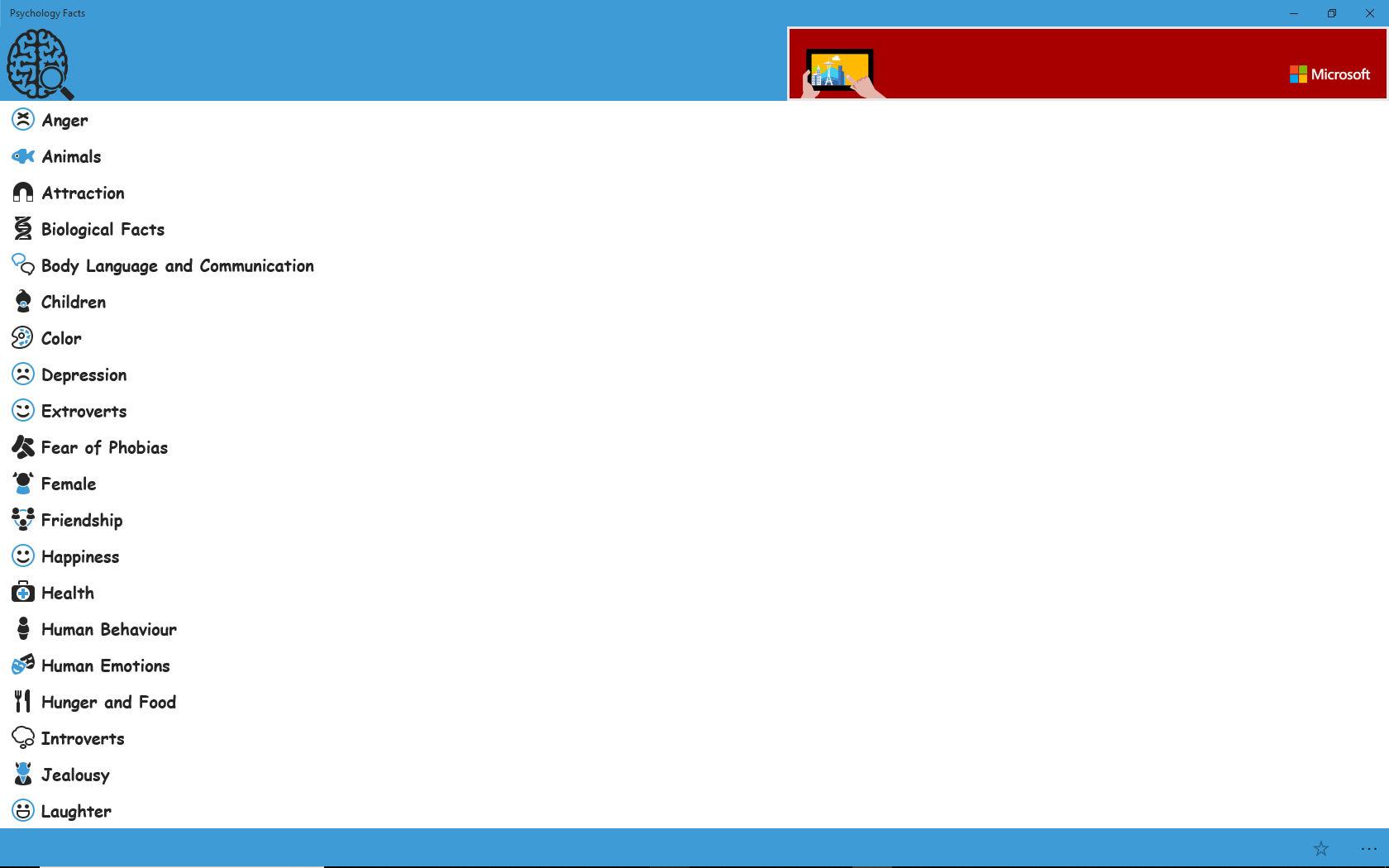Click the cutlery icon for Hunger and Food

22,701
